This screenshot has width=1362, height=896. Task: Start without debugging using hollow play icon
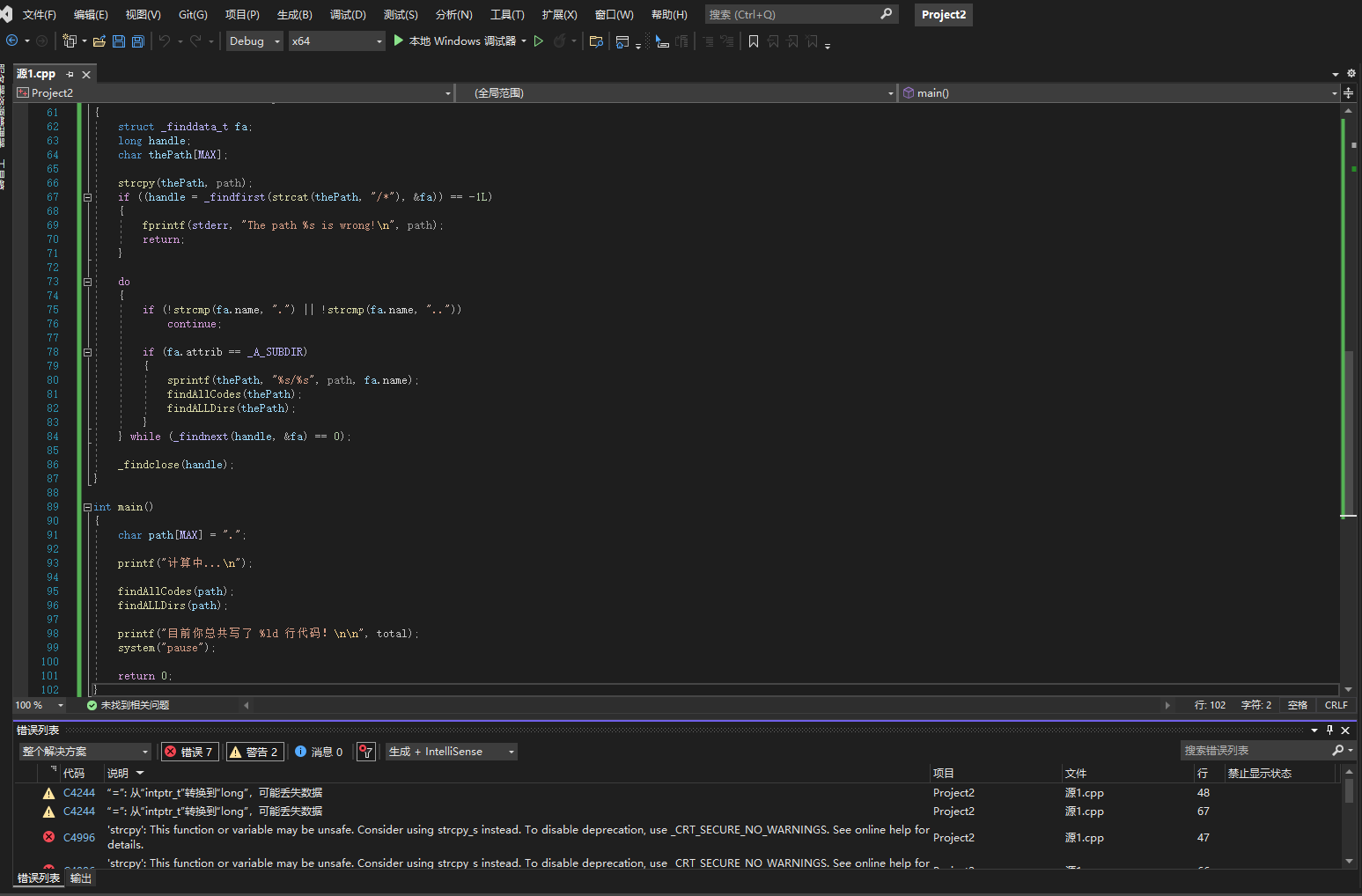[x=539, y=40]
